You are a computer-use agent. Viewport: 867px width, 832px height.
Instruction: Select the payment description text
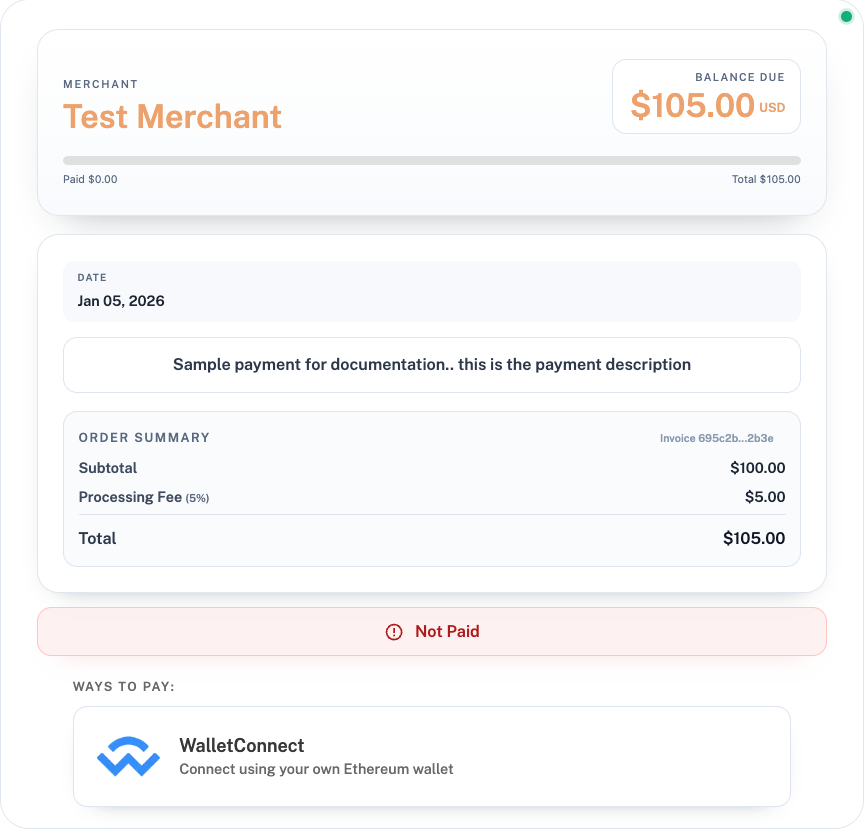(432, 364)
